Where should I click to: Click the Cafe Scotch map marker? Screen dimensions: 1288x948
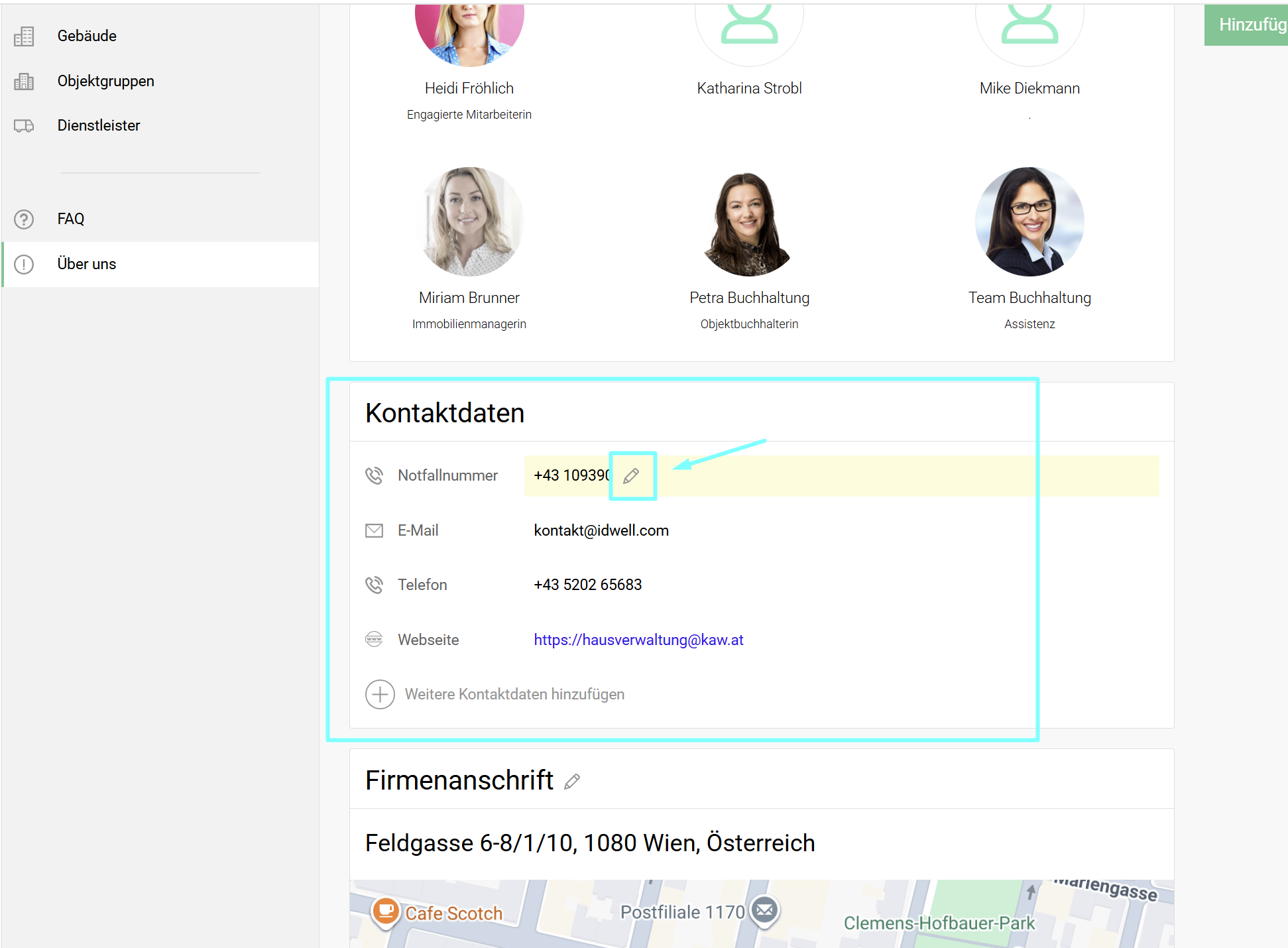click(386, 911)
